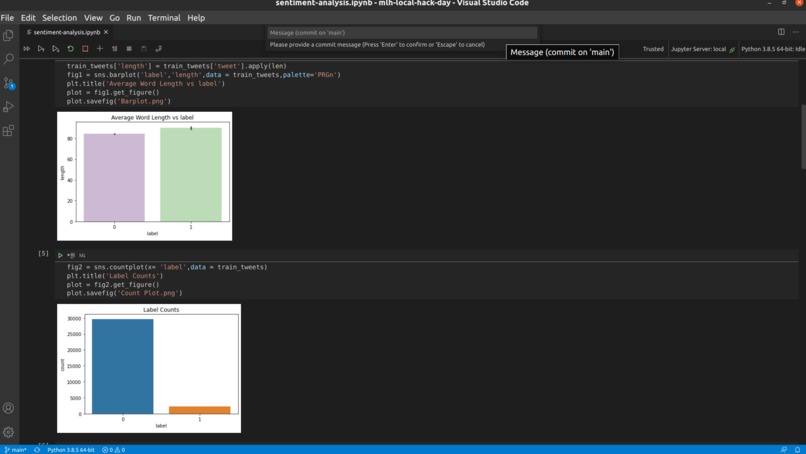Open the Search view in activity bar

point(8,59)
